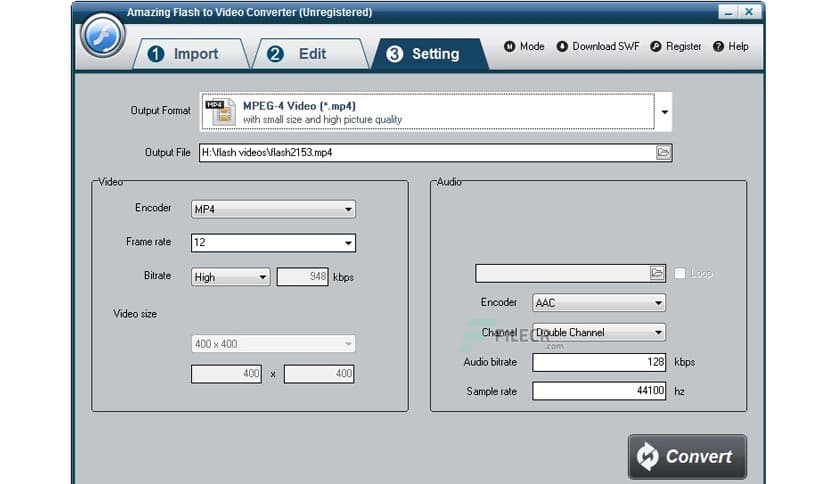Click the Sample rate 44100 field
The image size is (836, 484).
(x=599, y=391)
